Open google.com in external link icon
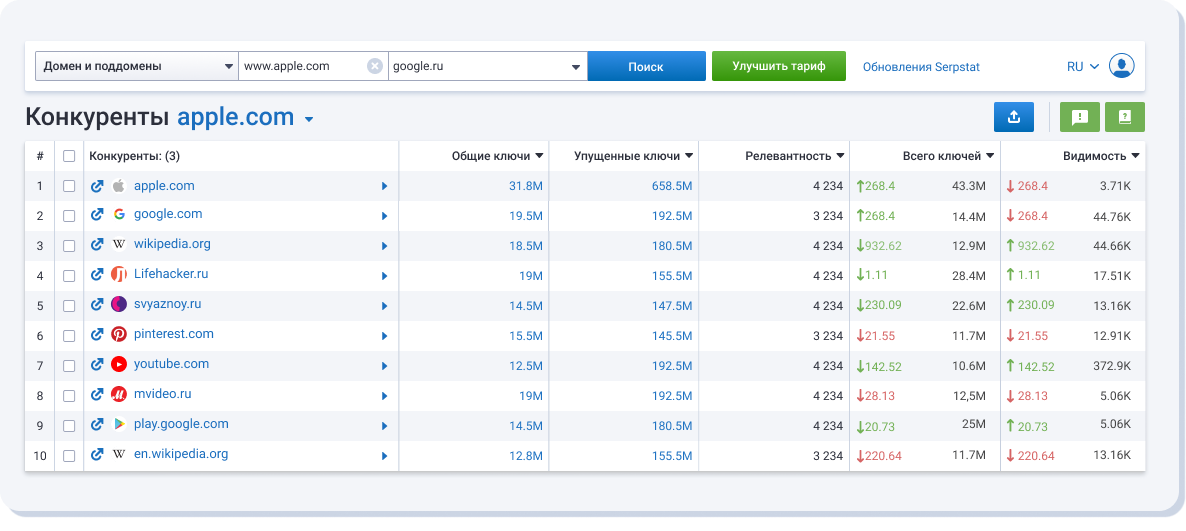 coord(97,215)
